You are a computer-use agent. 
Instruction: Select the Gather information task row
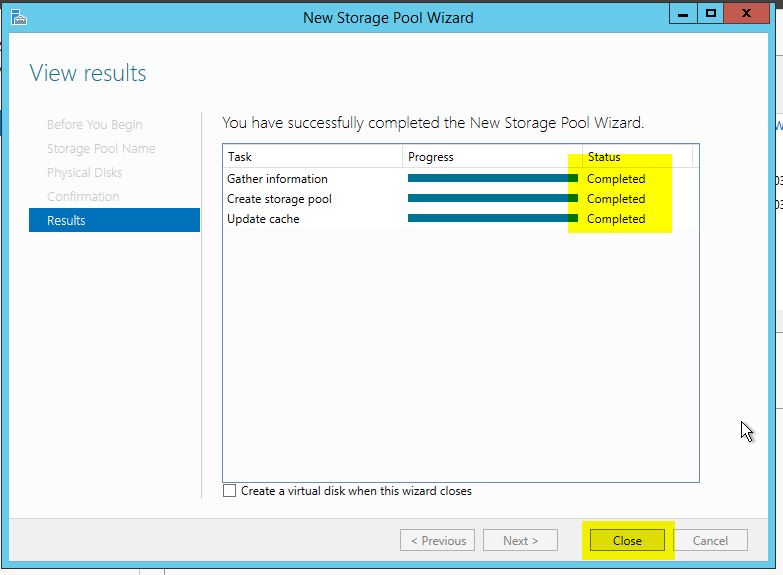(460, 178)
